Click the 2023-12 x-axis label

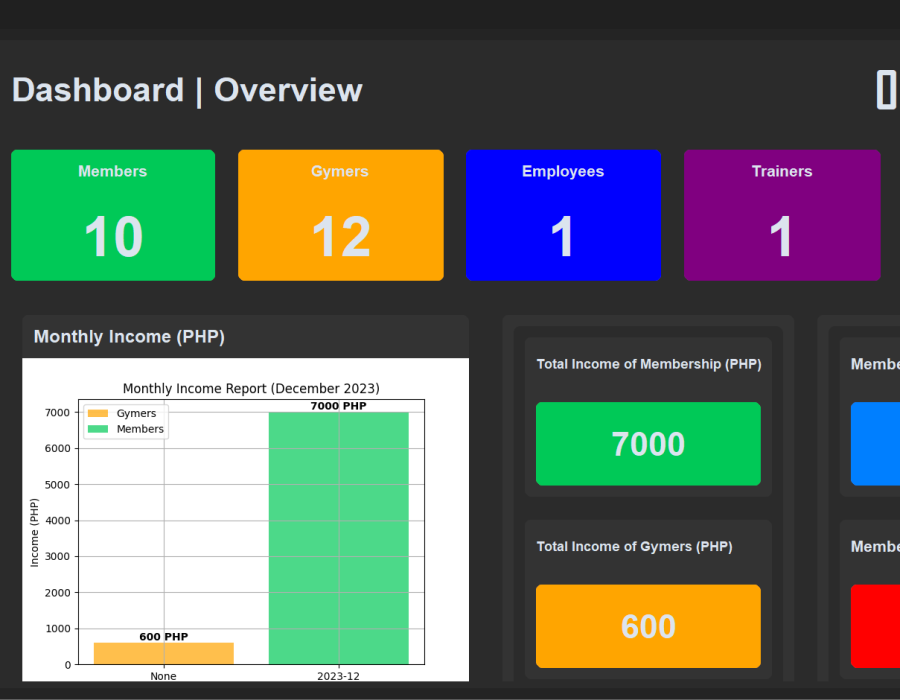point(338,676)
